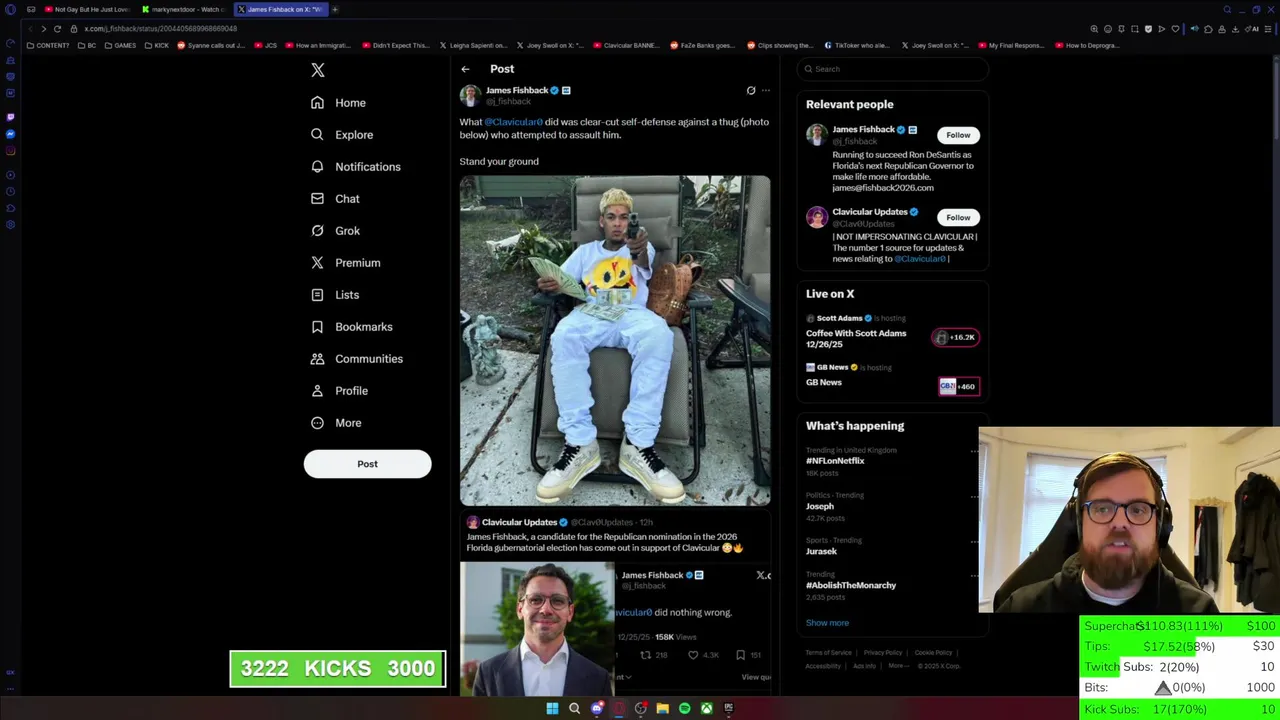Open Bookmarks in X sidebar
The height and width of the screenshot is (720, 1280).
point(351,327)
